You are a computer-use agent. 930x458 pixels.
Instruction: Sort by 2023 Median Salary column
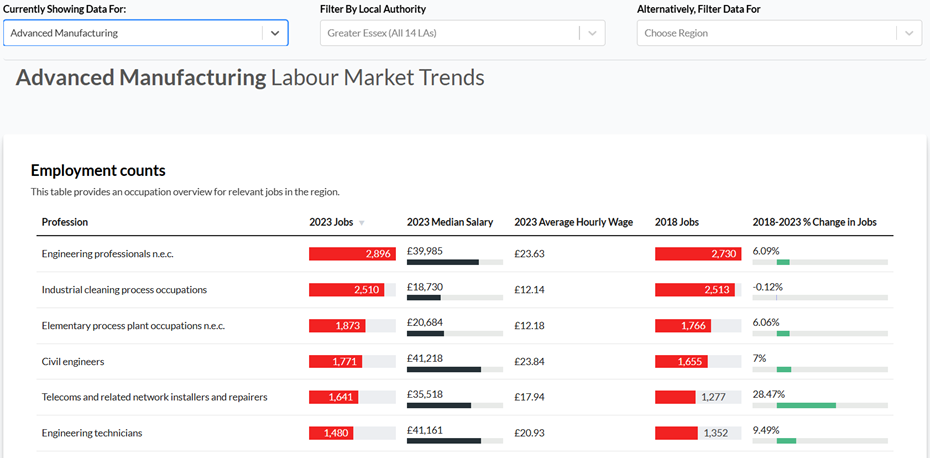coord(449,222)
